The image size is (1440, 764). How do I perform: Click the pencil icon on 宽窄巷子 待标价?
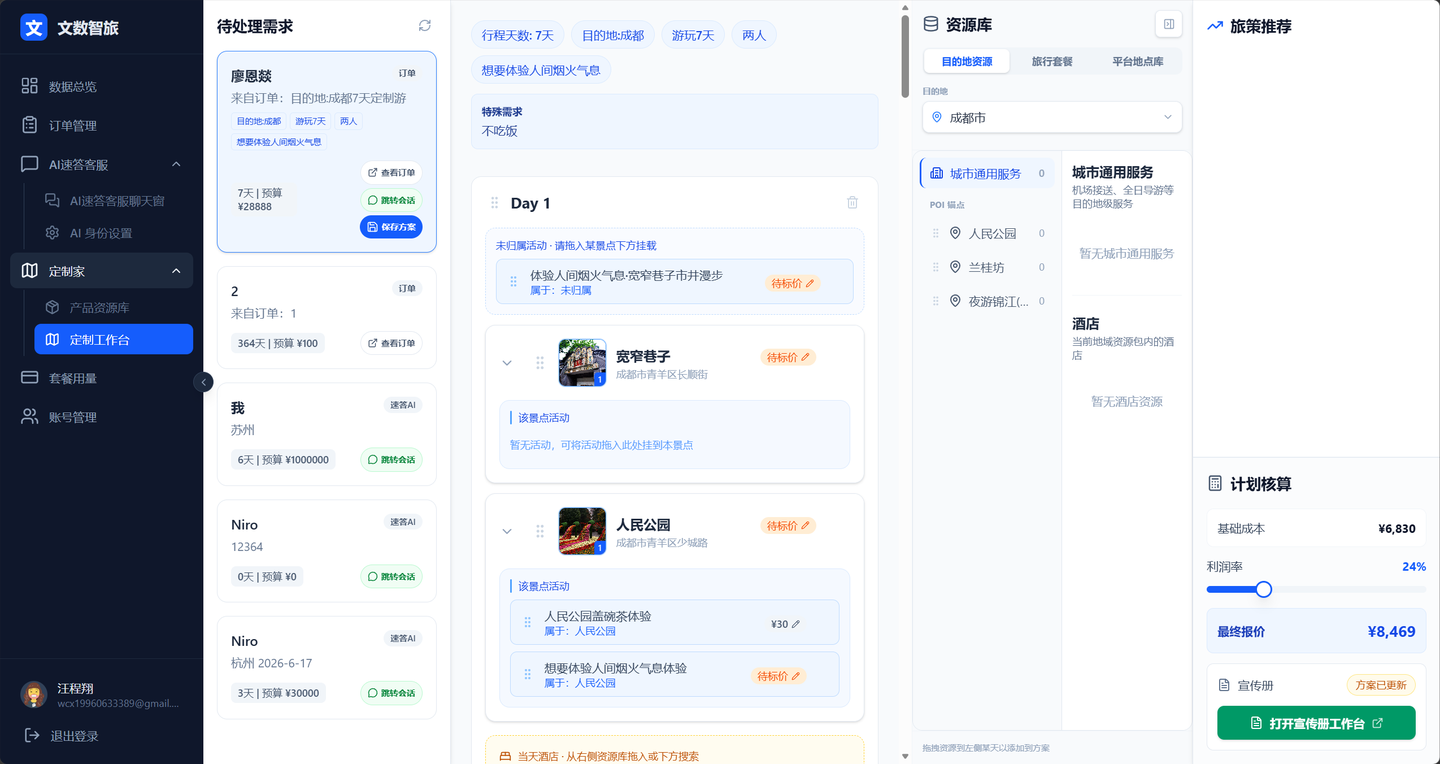click(x=807, y=357)
